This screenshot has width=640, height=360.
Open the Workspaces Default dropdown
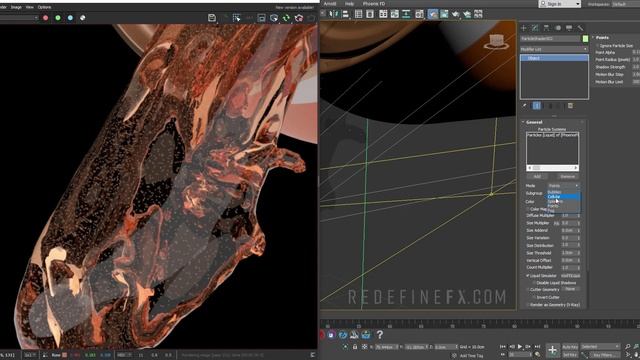(625, 4)
